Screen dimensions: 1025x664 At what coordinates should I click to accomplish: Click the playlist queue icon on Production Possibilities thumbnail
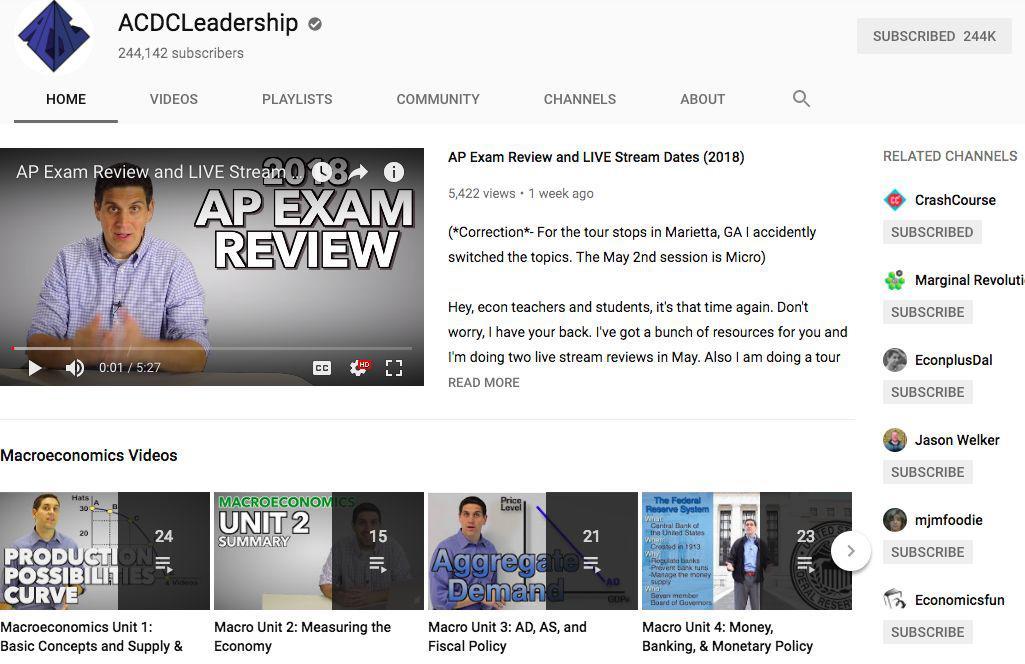(163, 563)
